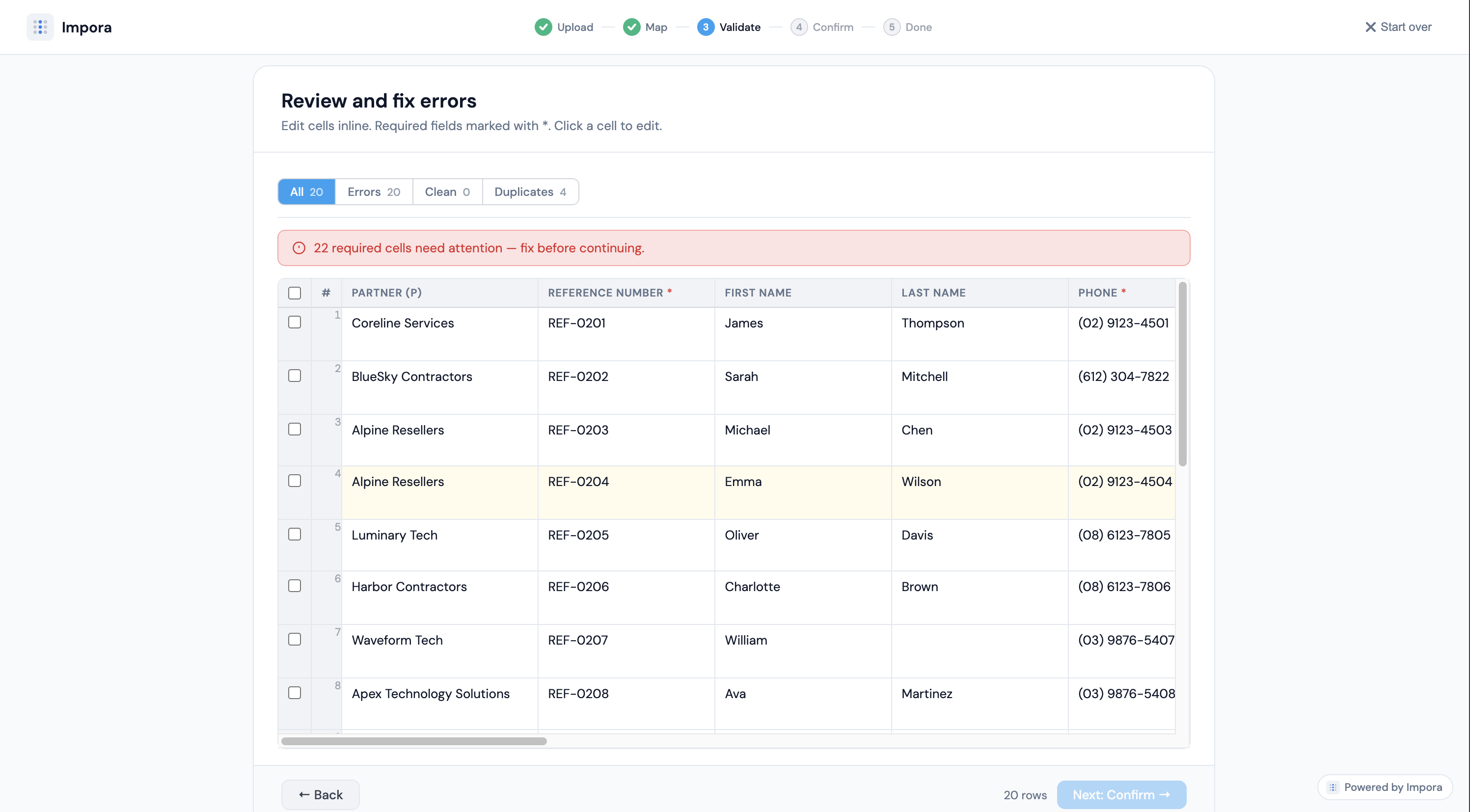
Task: Go to the Upload step label
Action: coord(574,27)
